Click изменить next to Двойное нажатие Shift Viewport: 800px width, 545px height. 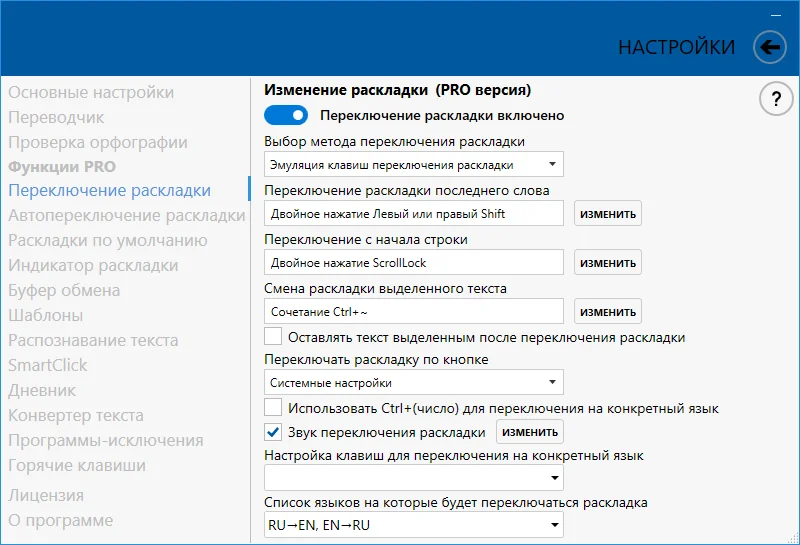coord(608,213)
